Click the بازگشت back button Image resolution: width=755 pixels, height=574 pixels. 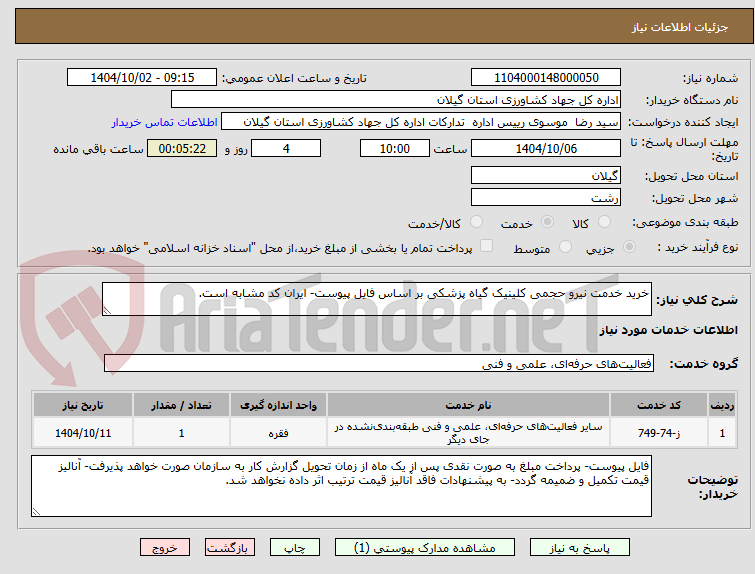point(230,548)
